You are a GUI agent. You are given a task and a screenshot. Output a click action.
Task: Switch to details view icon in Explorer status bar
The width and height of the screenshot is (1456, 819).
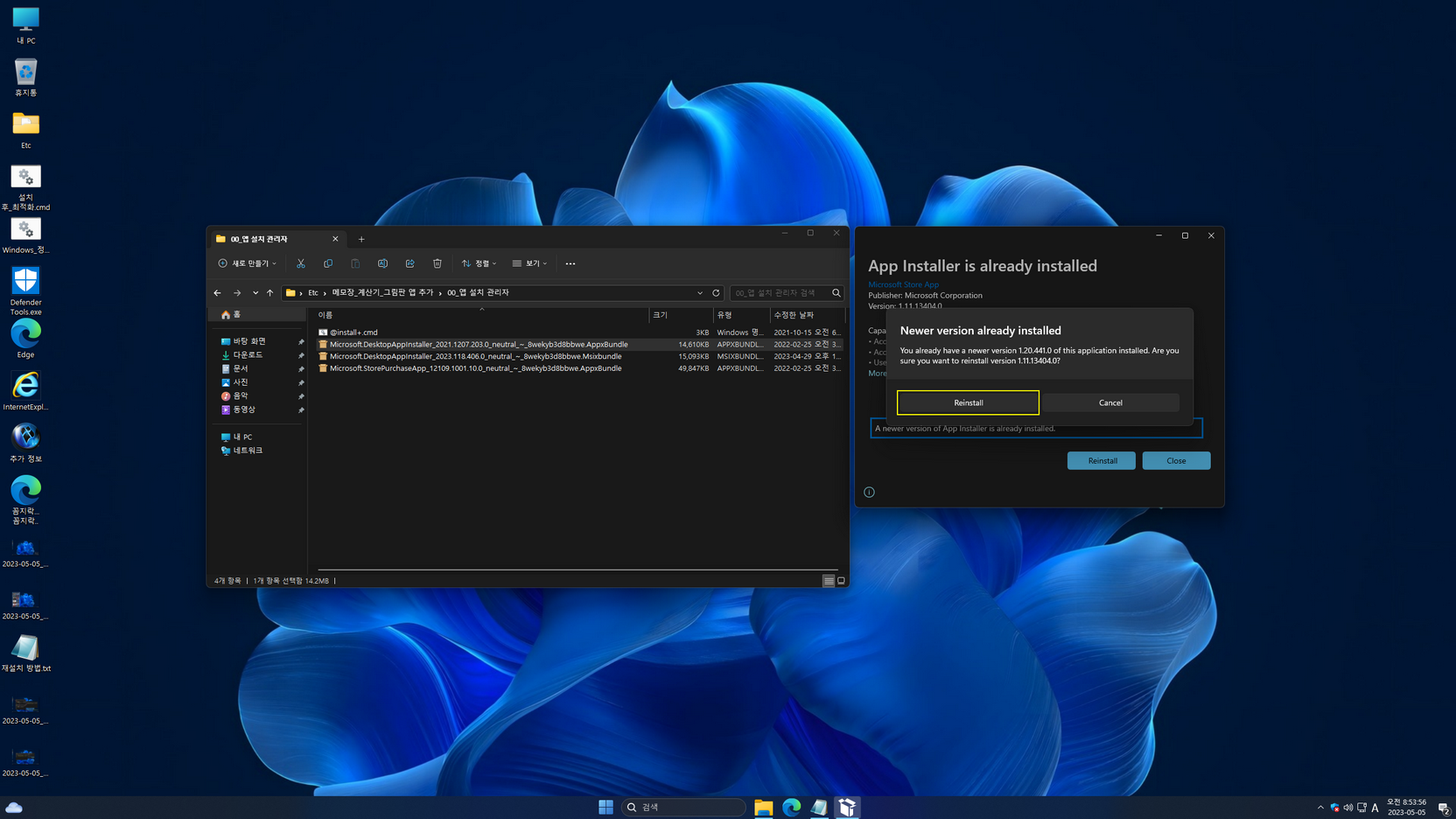829,581
